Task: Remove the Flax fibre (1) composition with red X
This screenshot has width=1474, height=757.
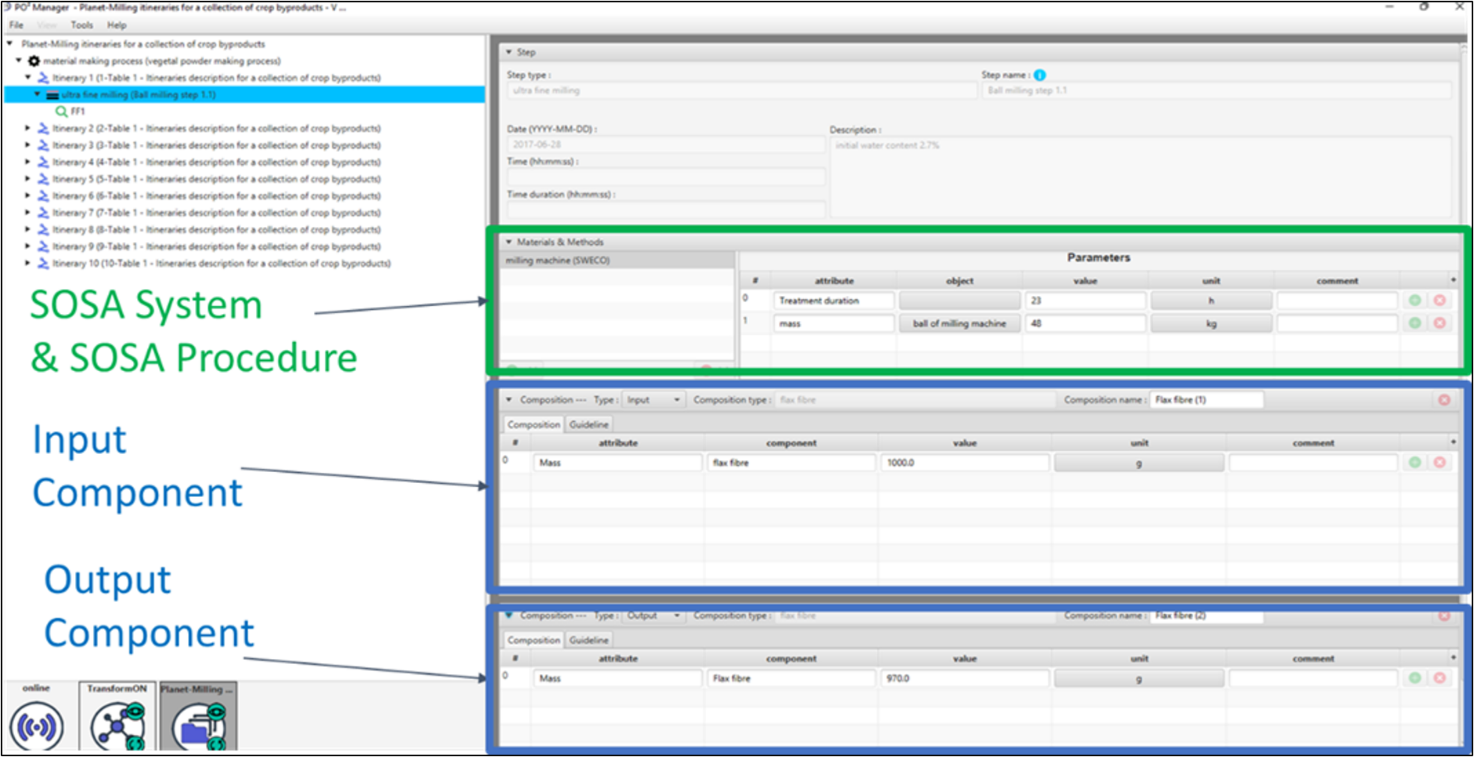Action: [1444, 400]
